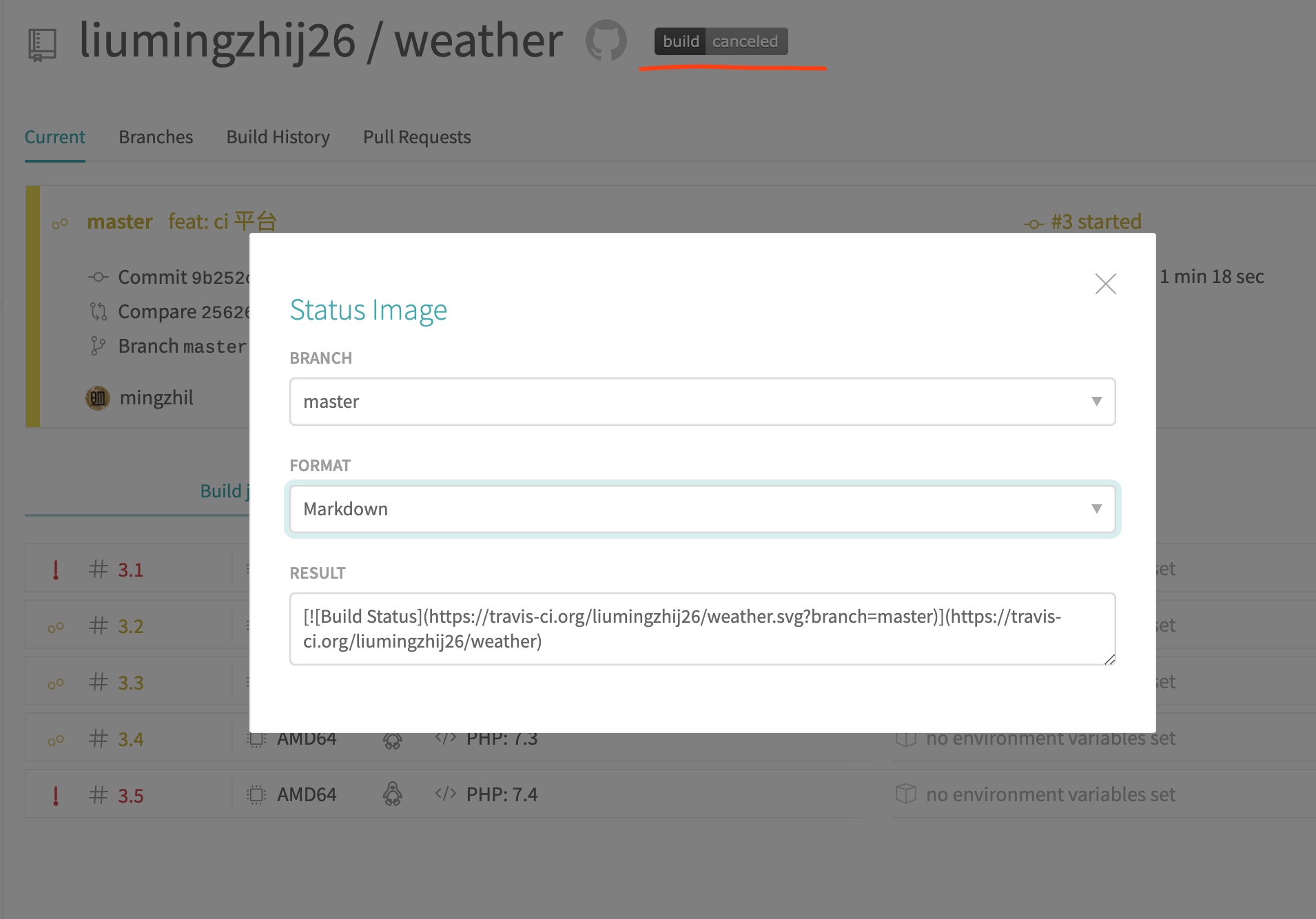Switch to the Current tab
Screen dimensions: 1316x919
pos(55,137)
